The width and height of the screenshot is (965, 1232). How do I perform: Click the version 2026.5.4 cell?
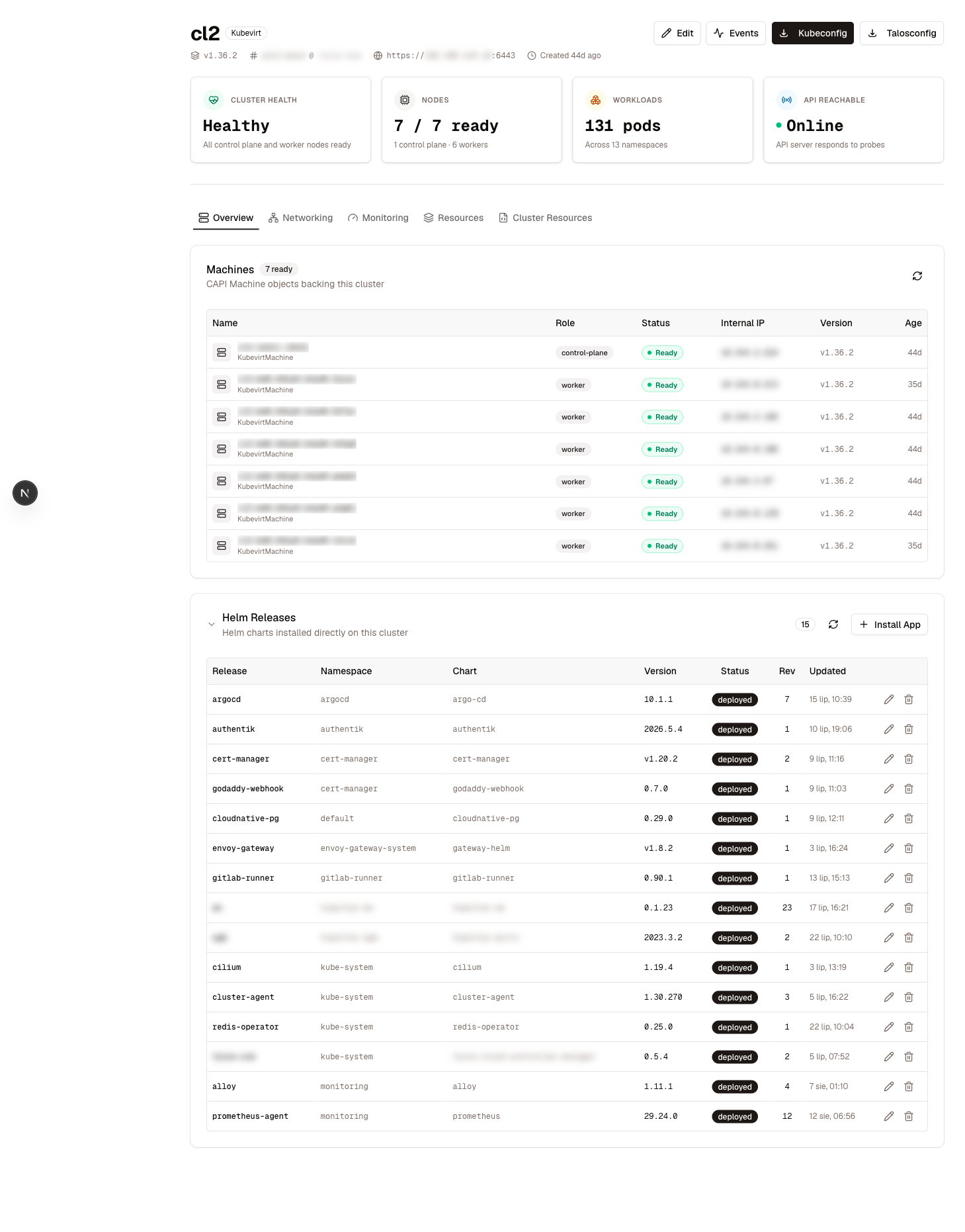(663, 729)
